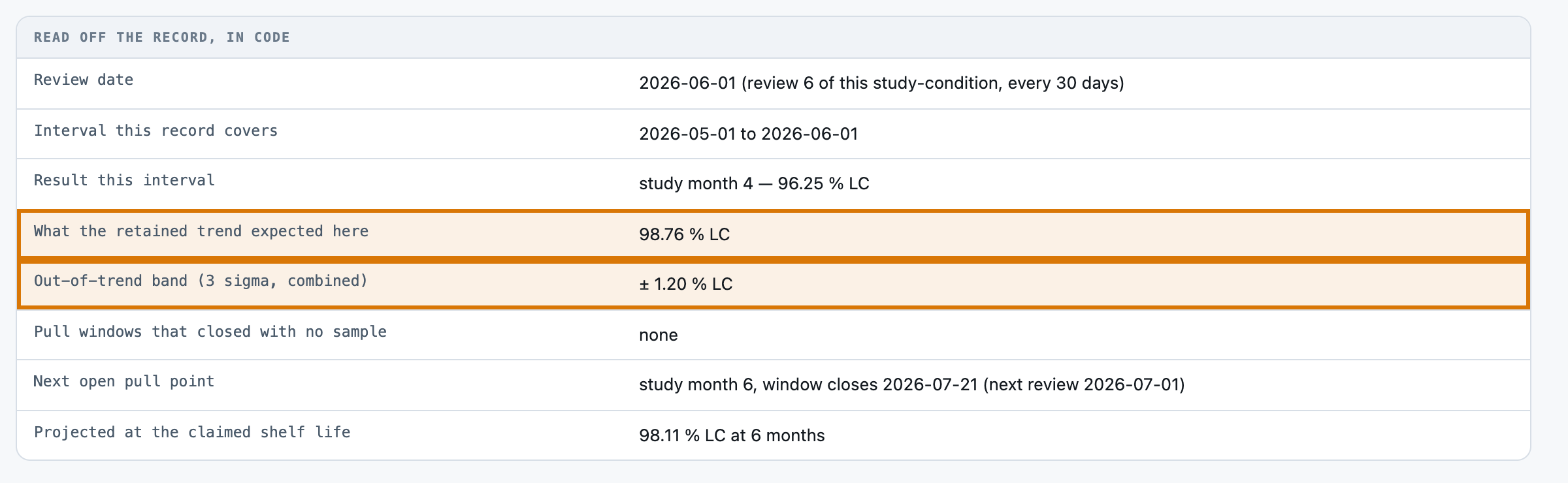The height and width of the screenshot is (483, 1568).
Task: Select 'Pull windows that closed with no sample' label
Action: coord(210,332)
